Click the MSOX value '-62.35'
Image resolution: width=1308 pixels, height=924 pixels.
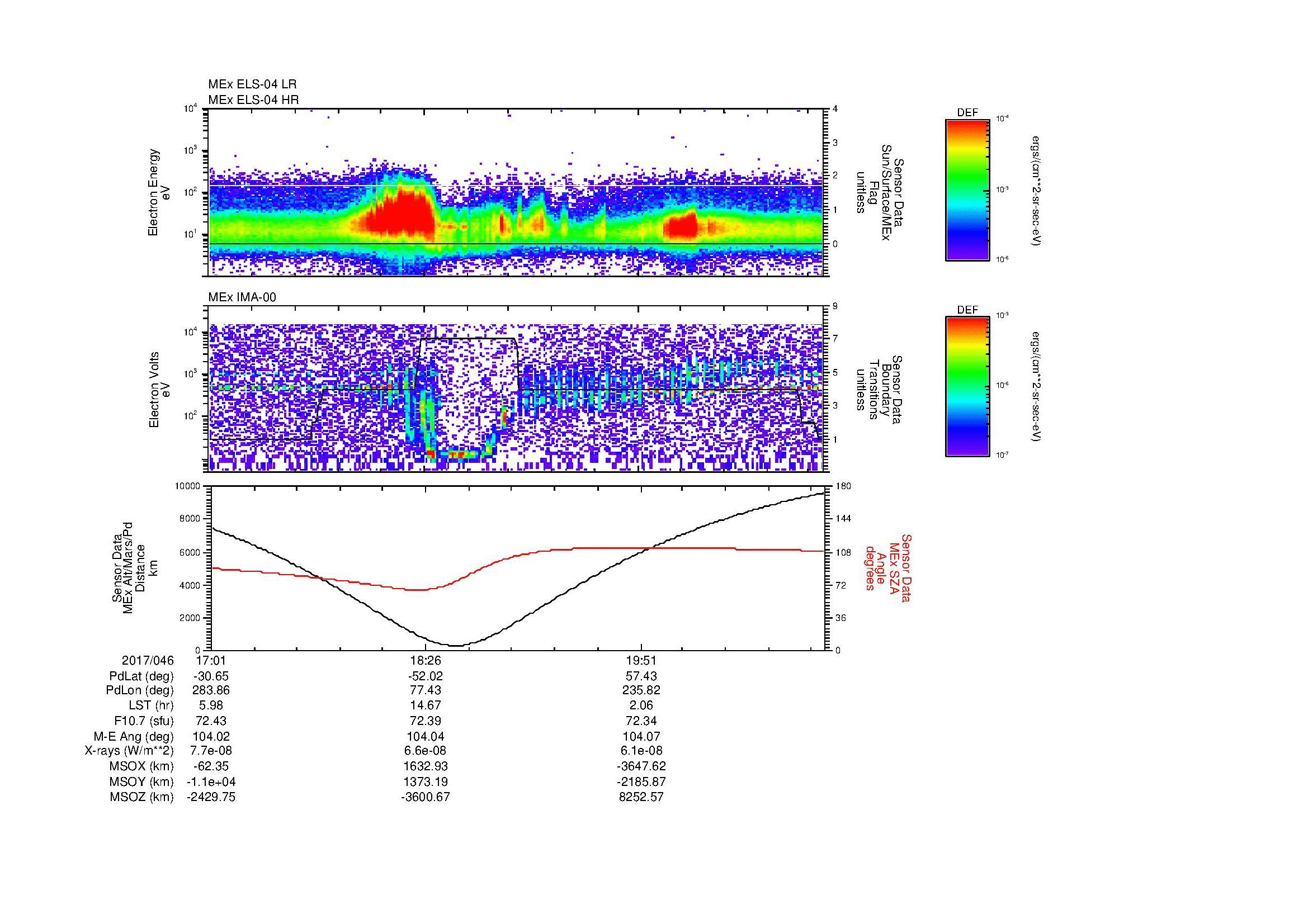click(x=211, y=767)
